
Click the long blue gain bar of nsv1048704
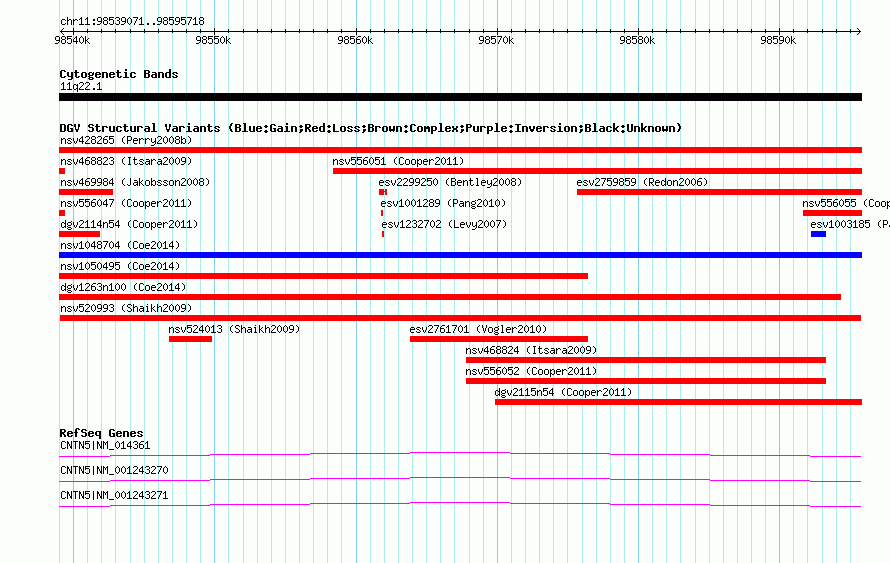(x=460, y=255)
